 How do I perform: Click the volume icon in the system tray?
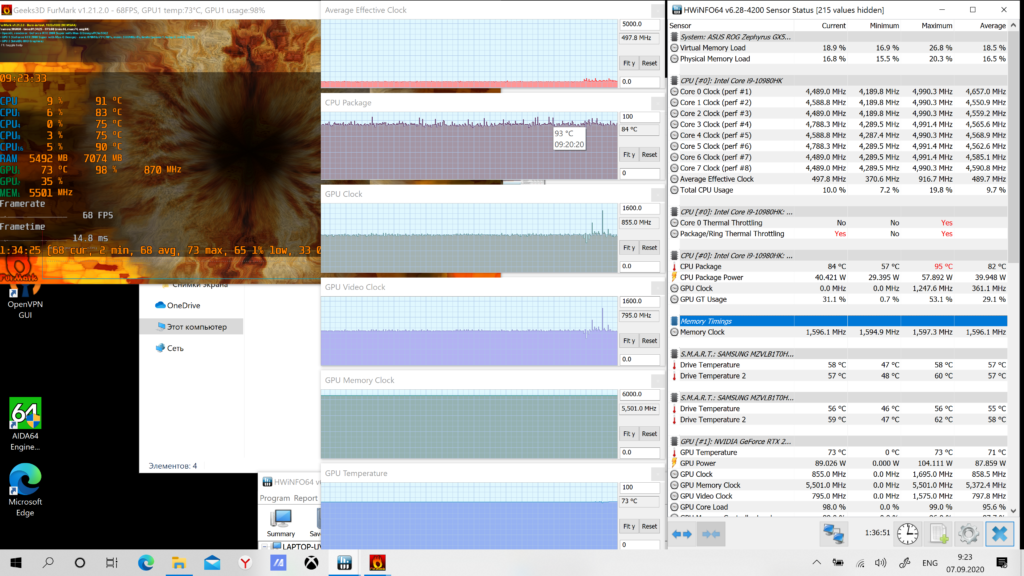coord(881,563)
